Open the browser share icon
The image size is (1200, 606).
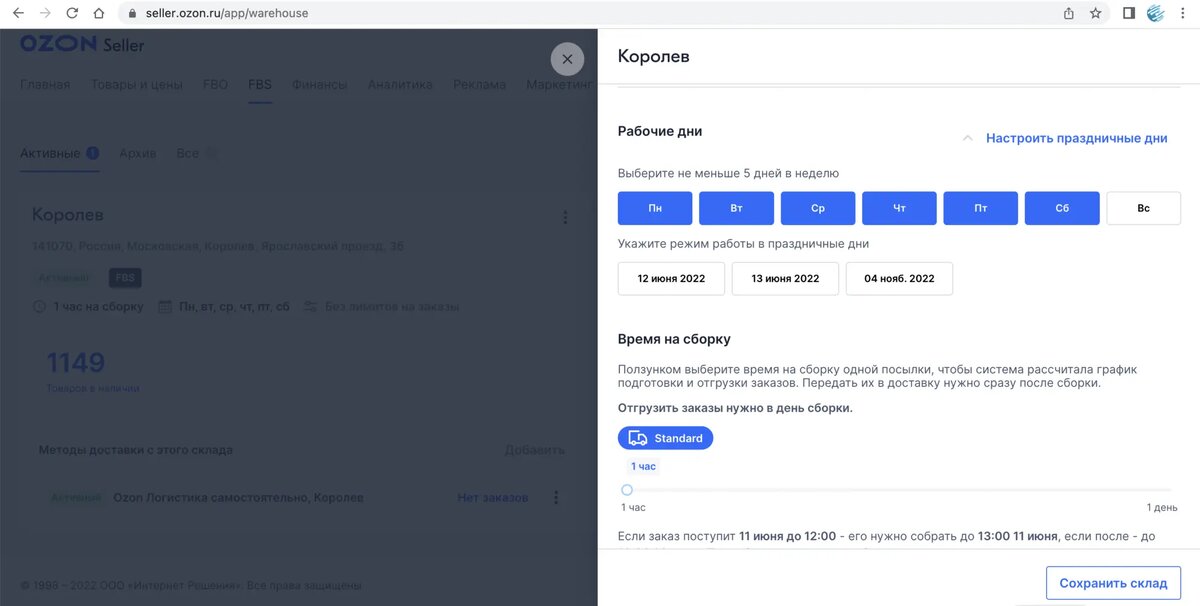click(x=1069, y=13)
